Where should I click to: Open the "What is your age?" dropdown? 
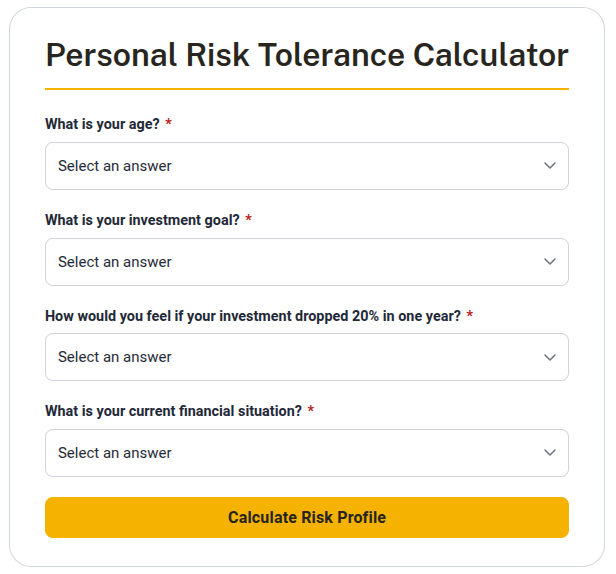(306, 166)
